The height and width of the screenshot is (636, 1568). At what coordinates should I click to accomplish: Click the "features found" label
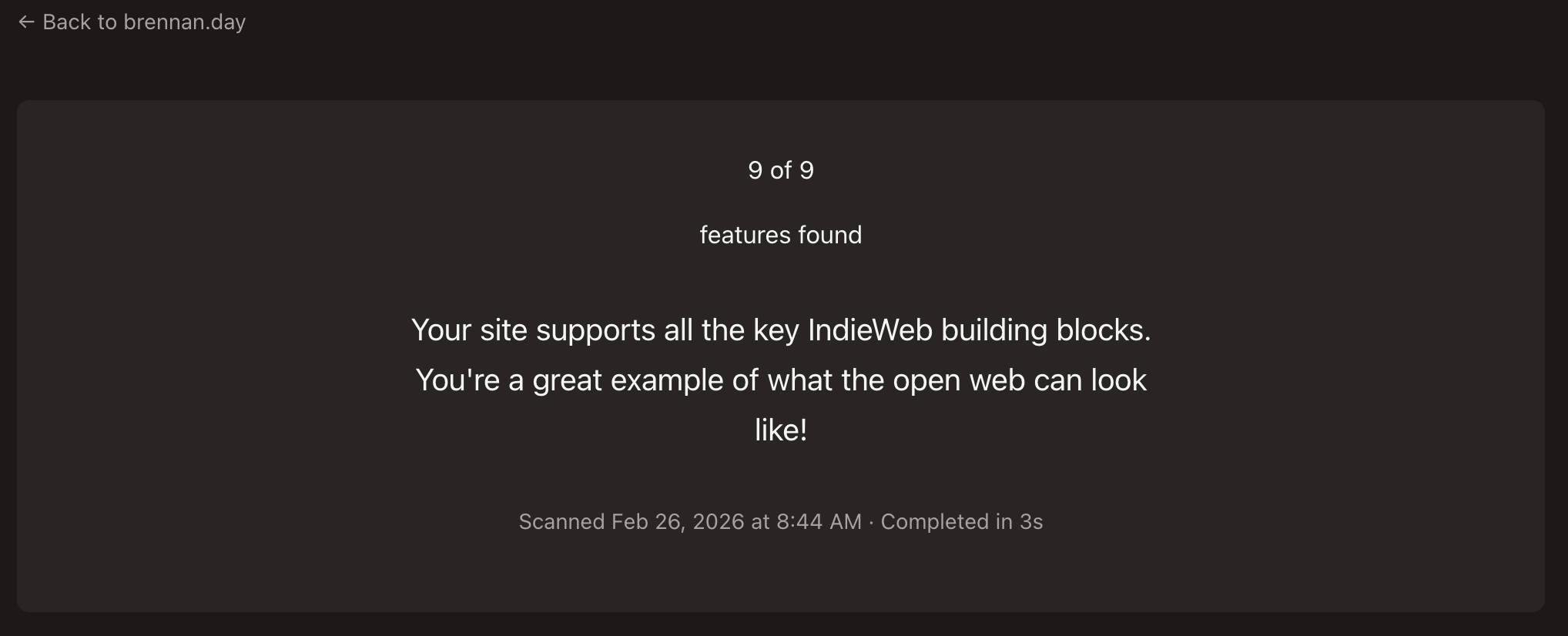click(780, 235)
